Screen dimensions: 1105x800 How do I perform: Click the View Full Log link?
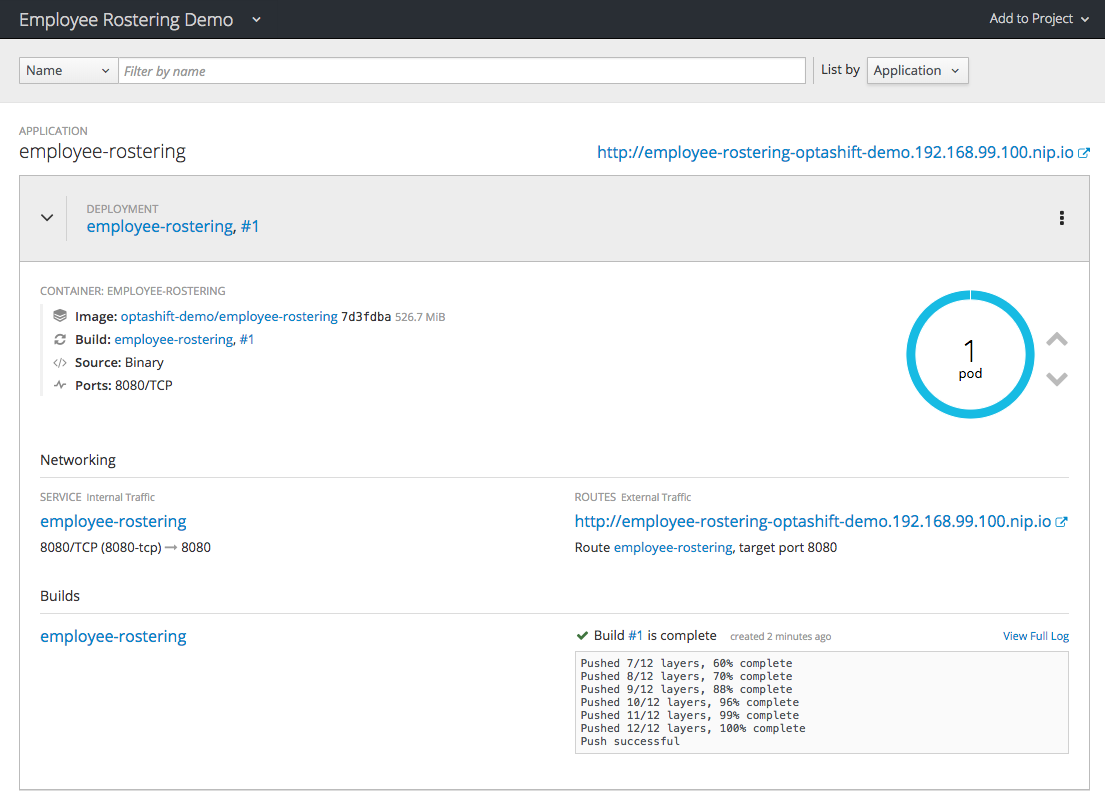(1035, 636)
